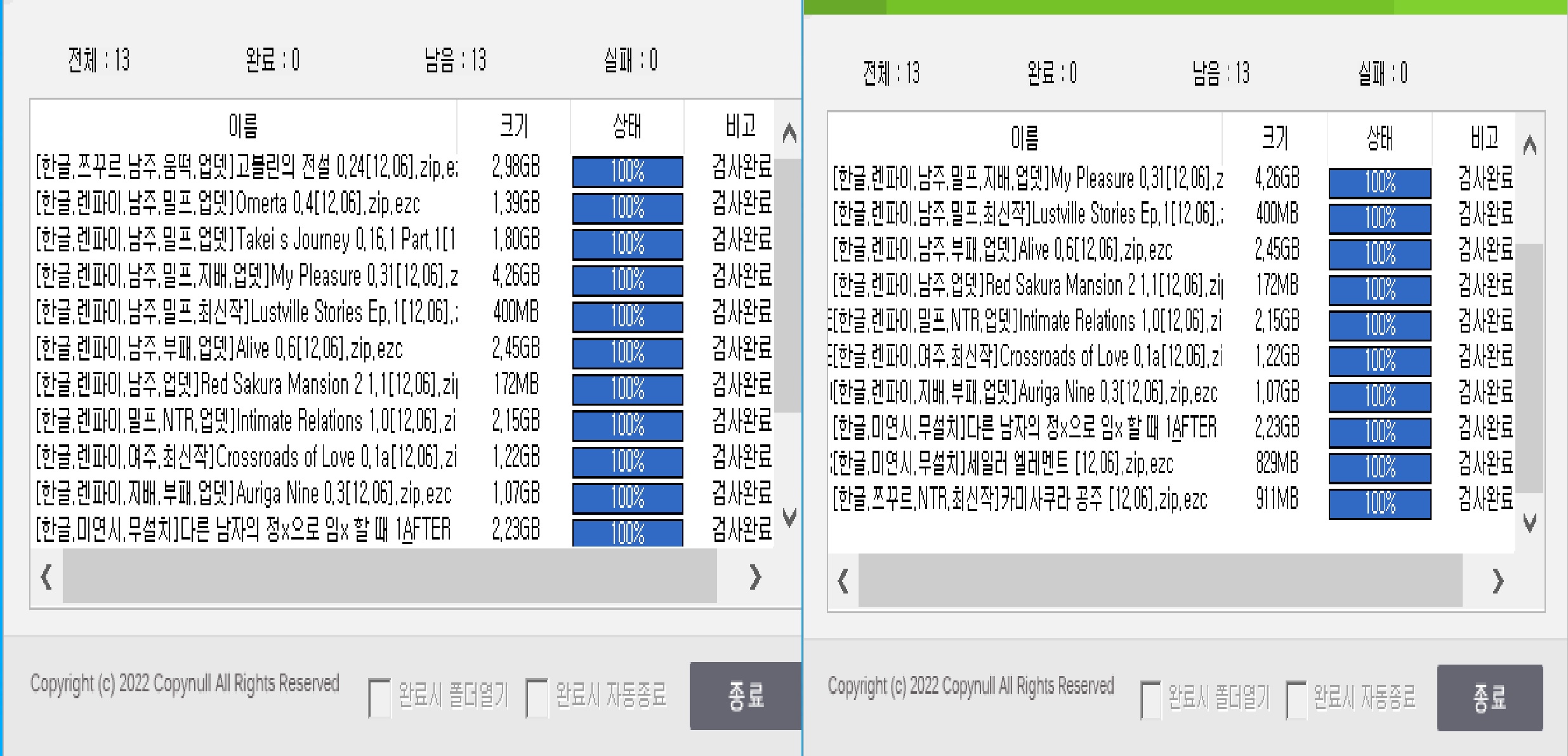Select Alive 0.6 row in right list

[x=1003, y=250]
